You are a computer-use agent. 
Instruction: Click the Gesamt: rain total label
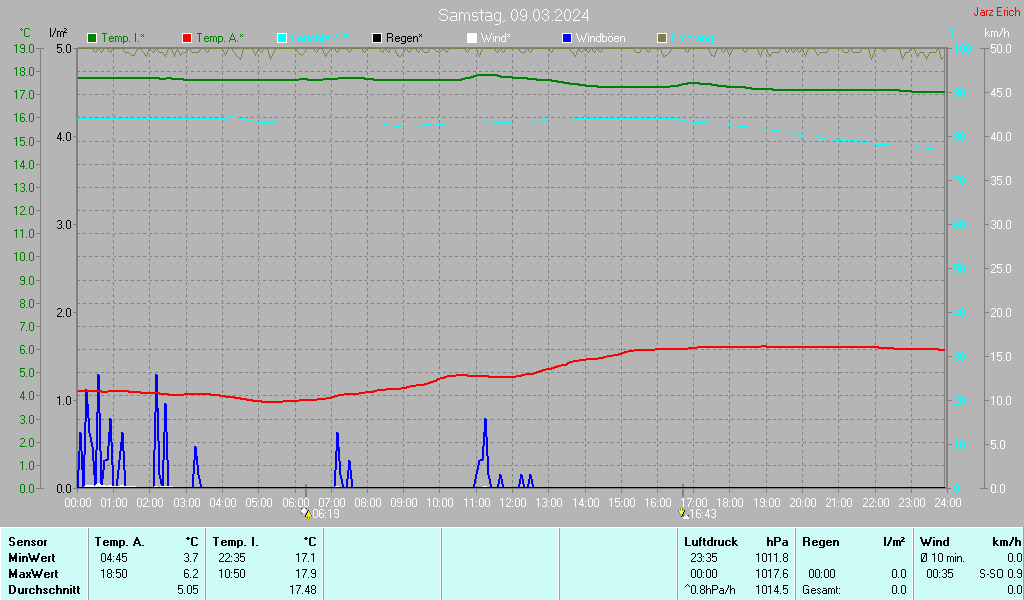[822, 590]
